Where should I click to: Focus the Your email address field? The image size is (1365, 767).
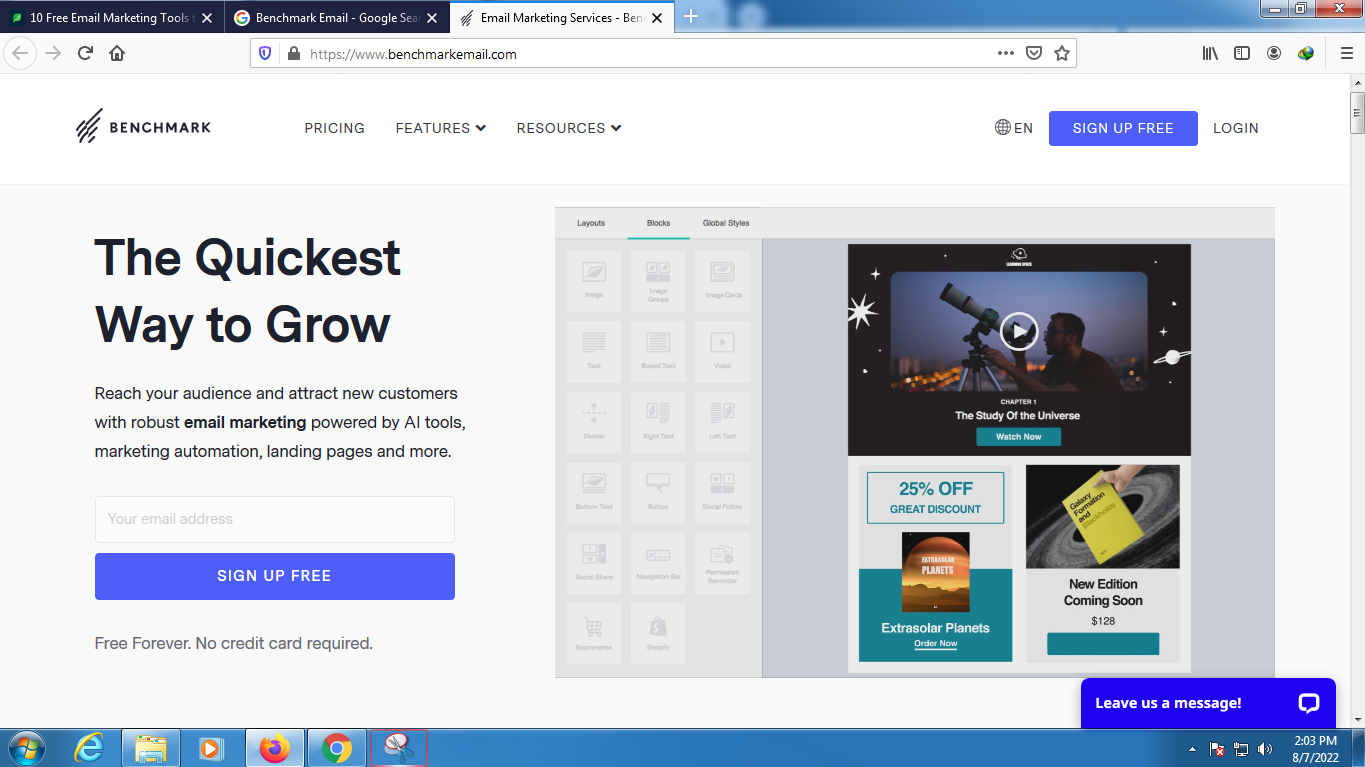(275, 519)
